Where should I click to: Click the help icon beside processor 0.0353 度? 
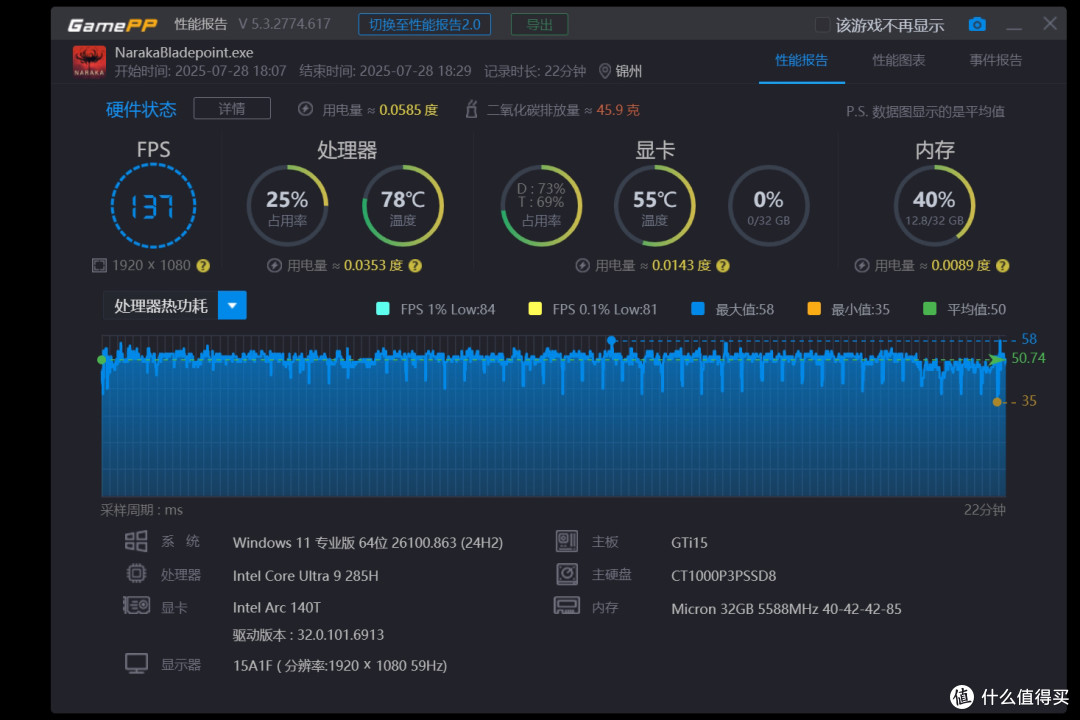pos(415,266)
